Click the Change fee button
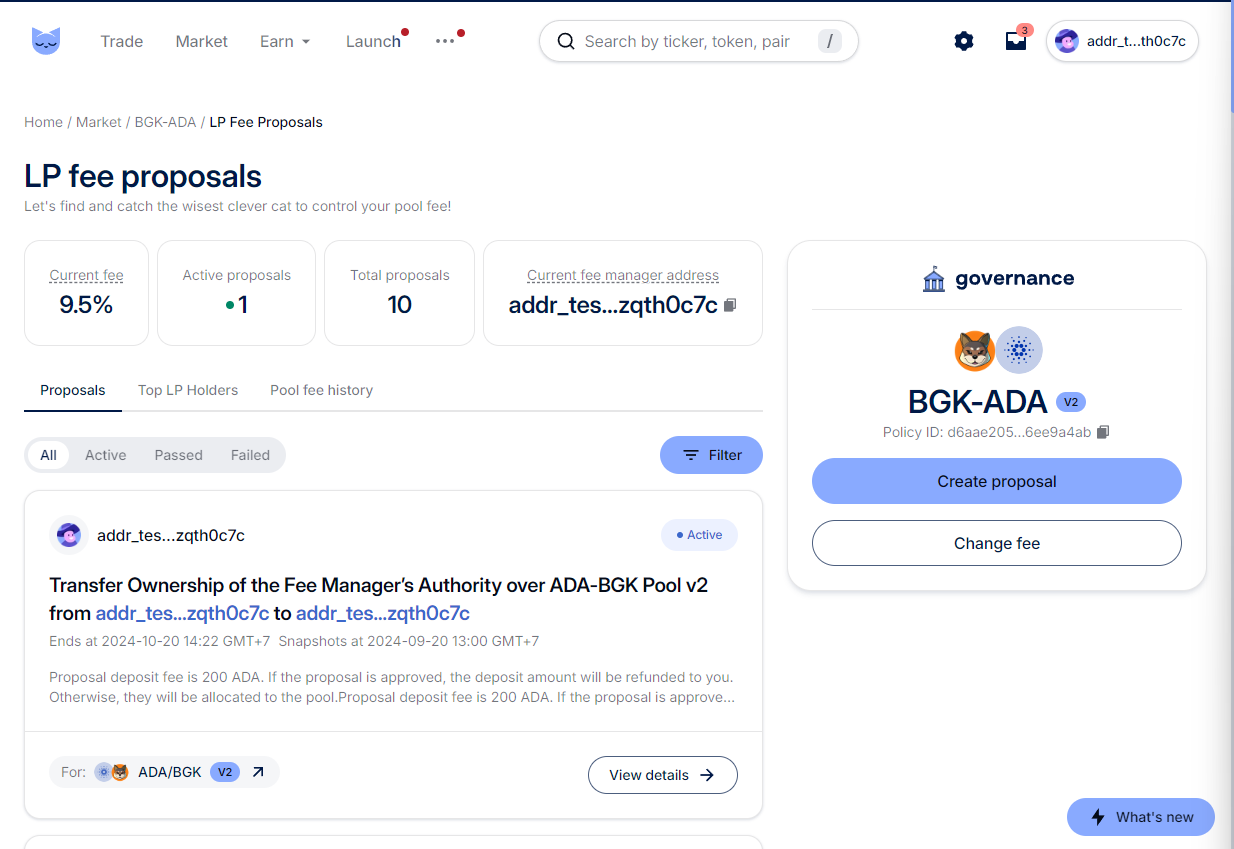This screenshot has width=1234, height=849. coord(996,543)
